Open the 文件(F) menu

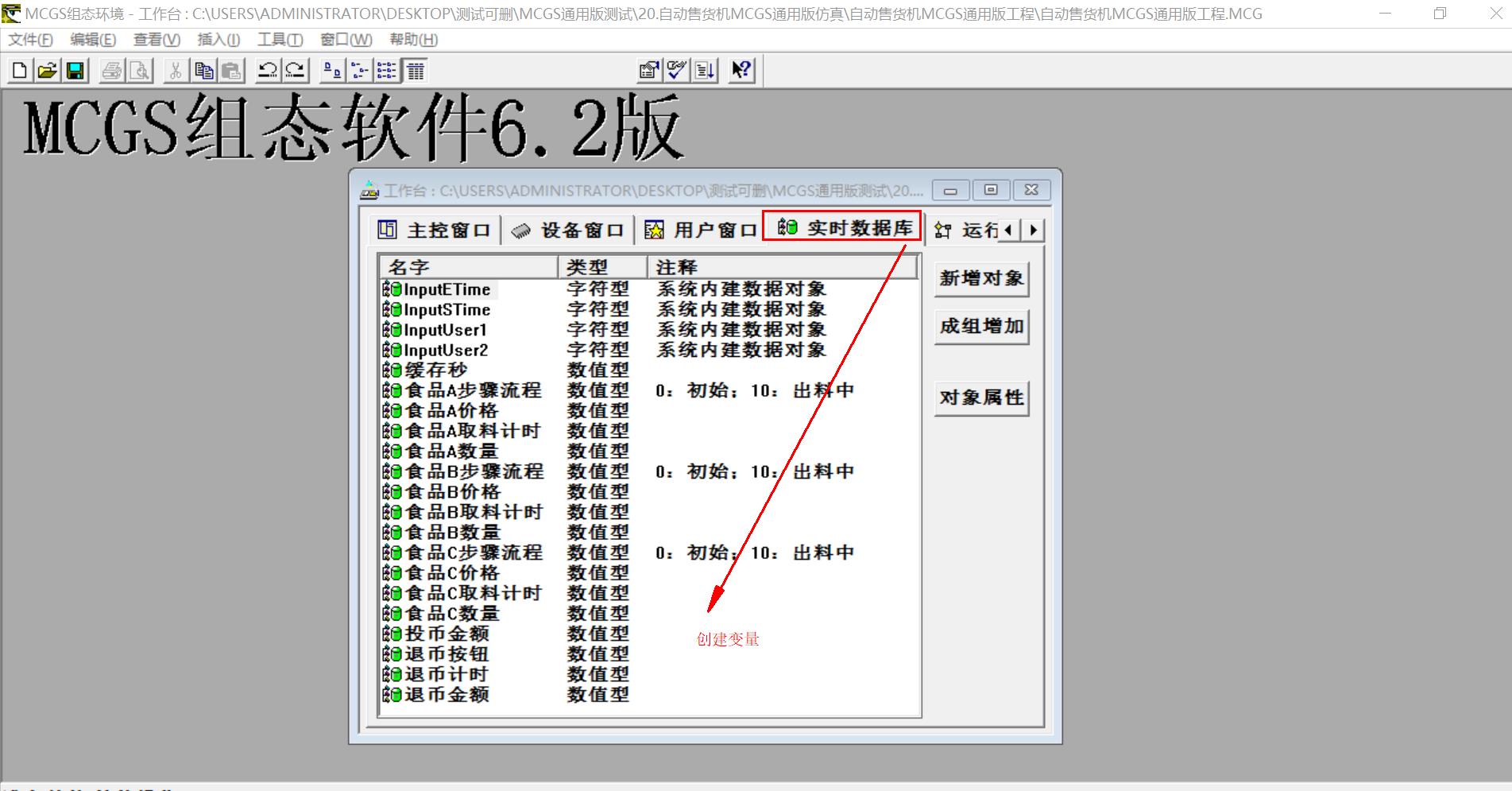pyautogui.click(x=30, y=40)
